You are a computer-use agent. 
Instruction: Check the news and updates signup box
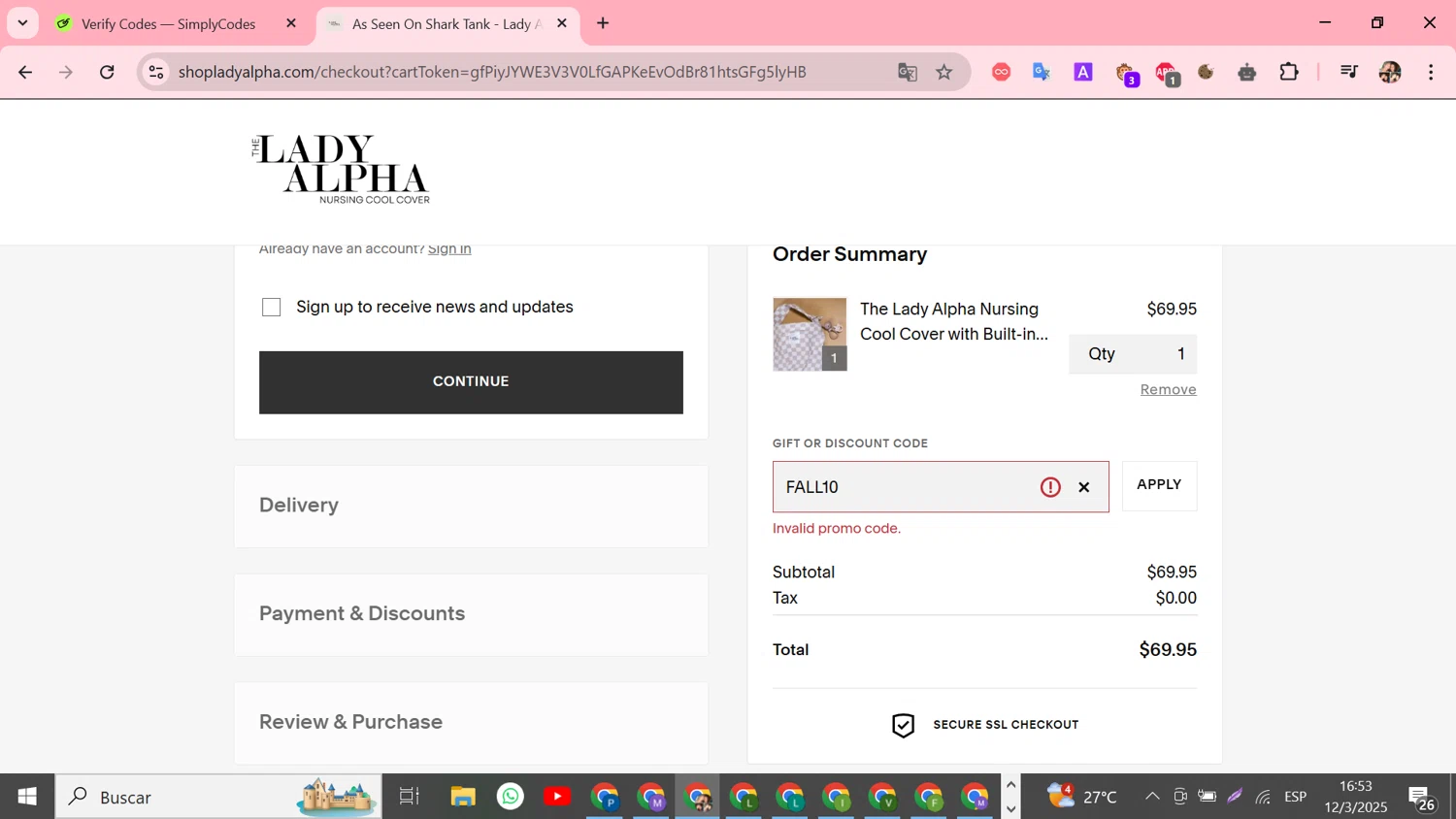coord(272,308)
